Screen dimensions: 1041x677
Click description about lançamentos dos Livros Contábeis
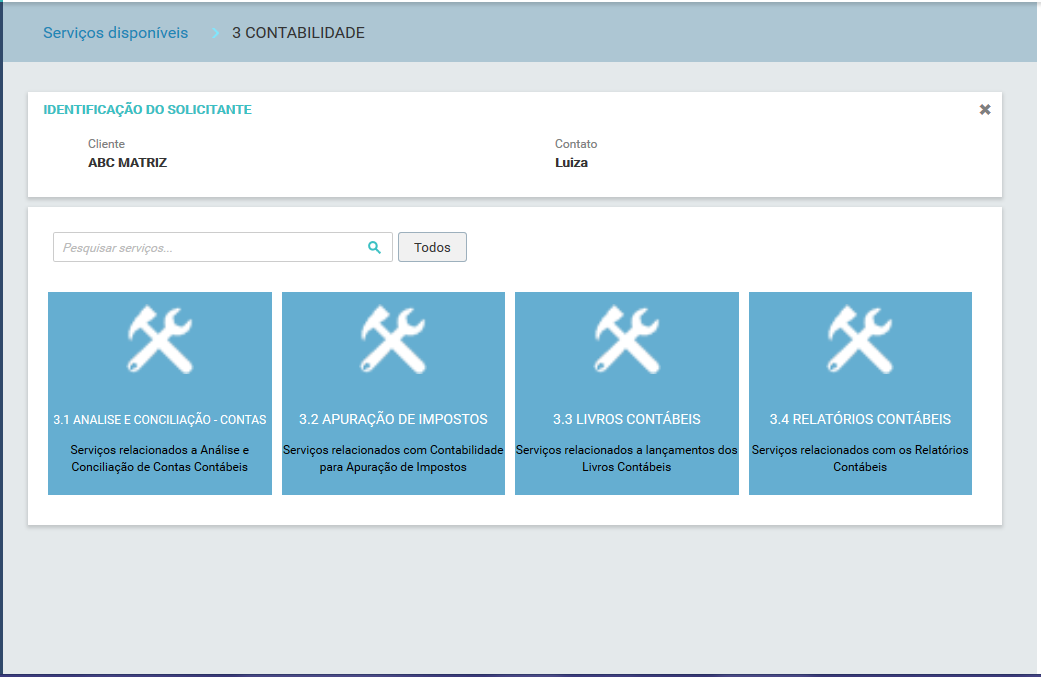[x=627, y=459]
